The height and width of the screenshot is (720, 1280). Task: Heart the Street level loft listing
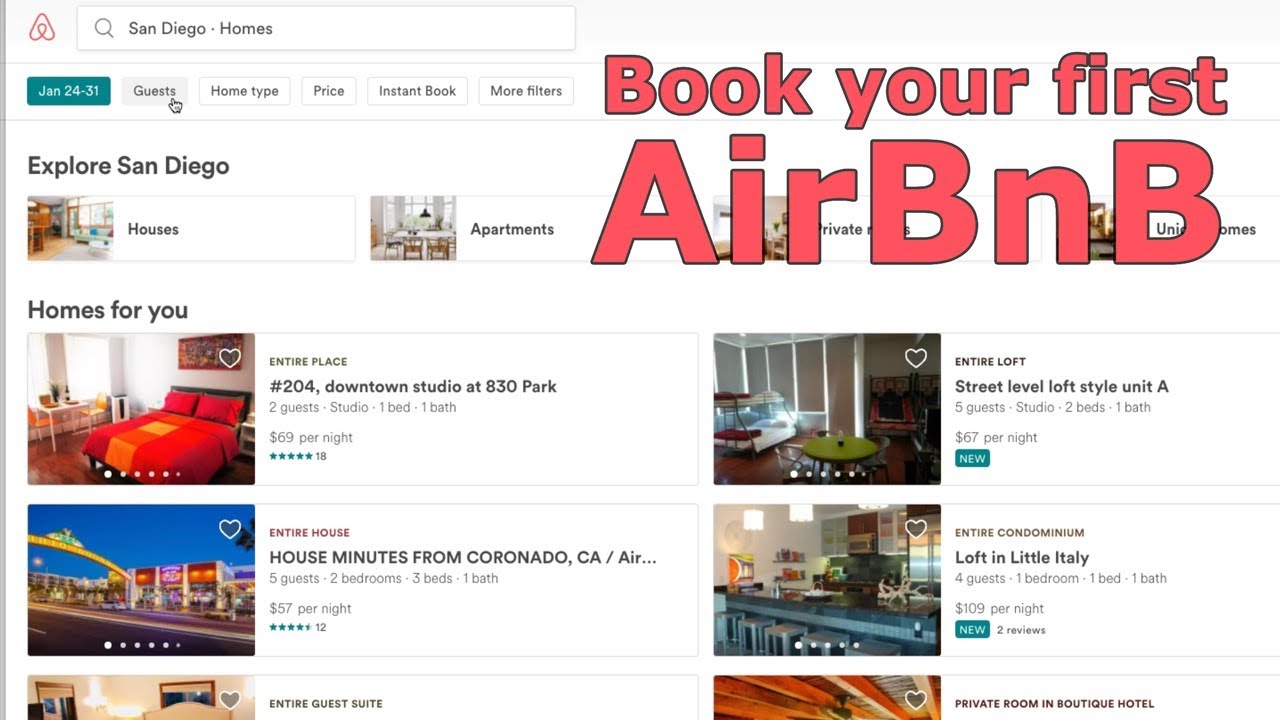pos(916,358)
